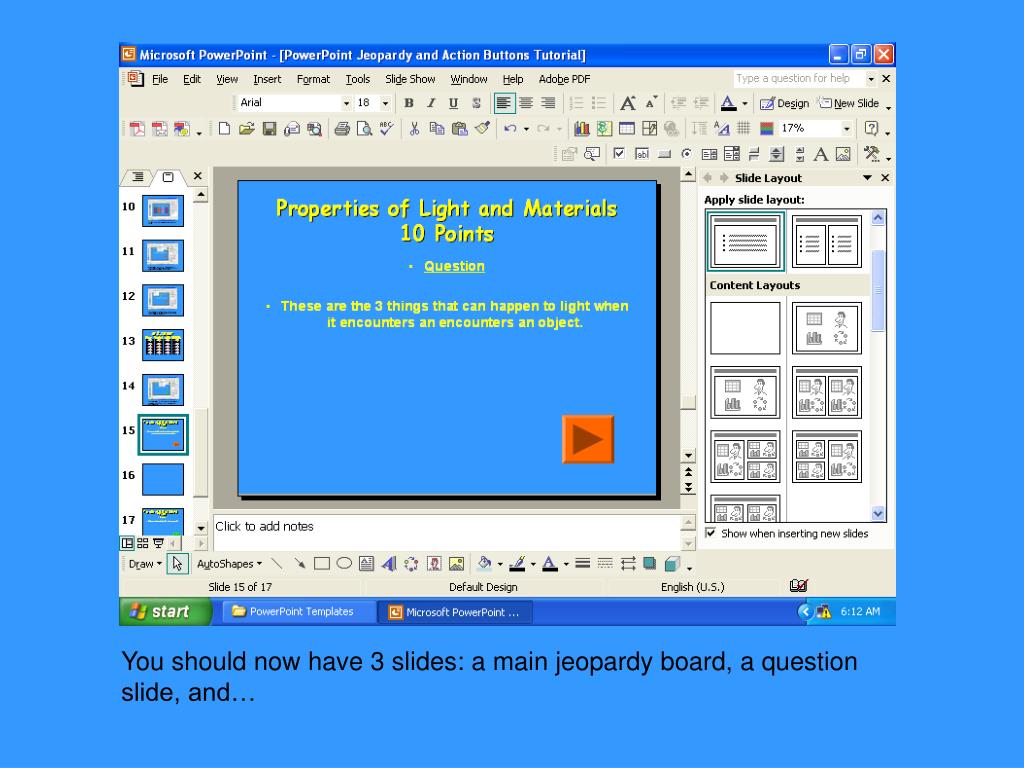Decrease font size with small A icon
This screenshot has height=768, width=1024.
coord(650,103)
